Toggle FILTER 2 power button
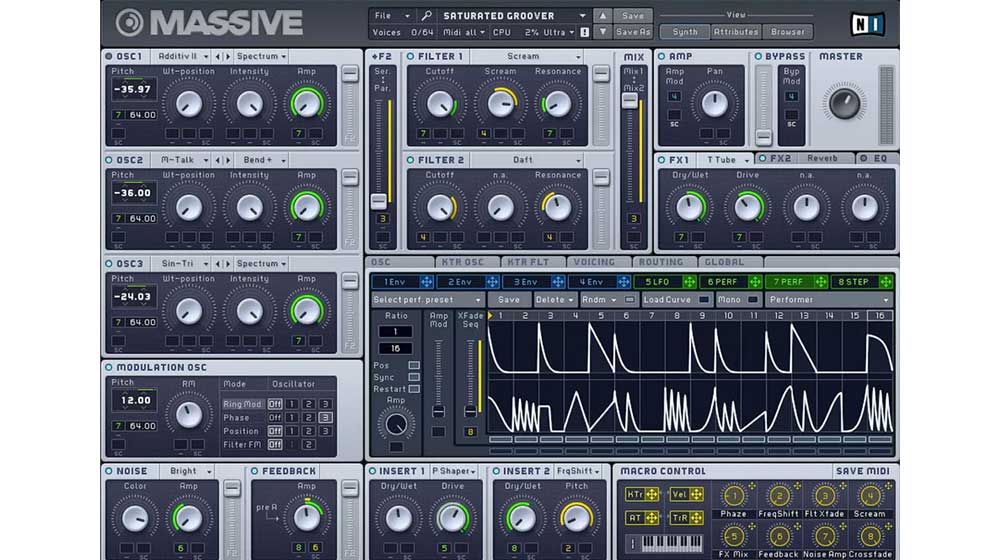 click(410, 160)
